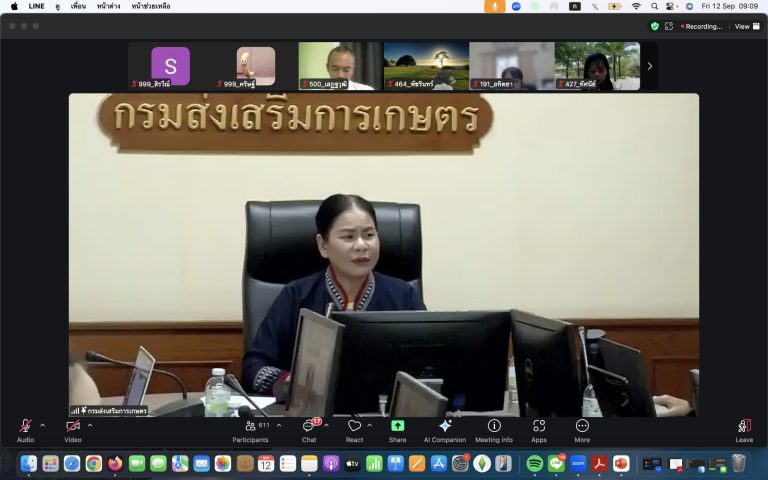768x480 pixels.
Task: Start camera with the Video button
Action: 73,428
